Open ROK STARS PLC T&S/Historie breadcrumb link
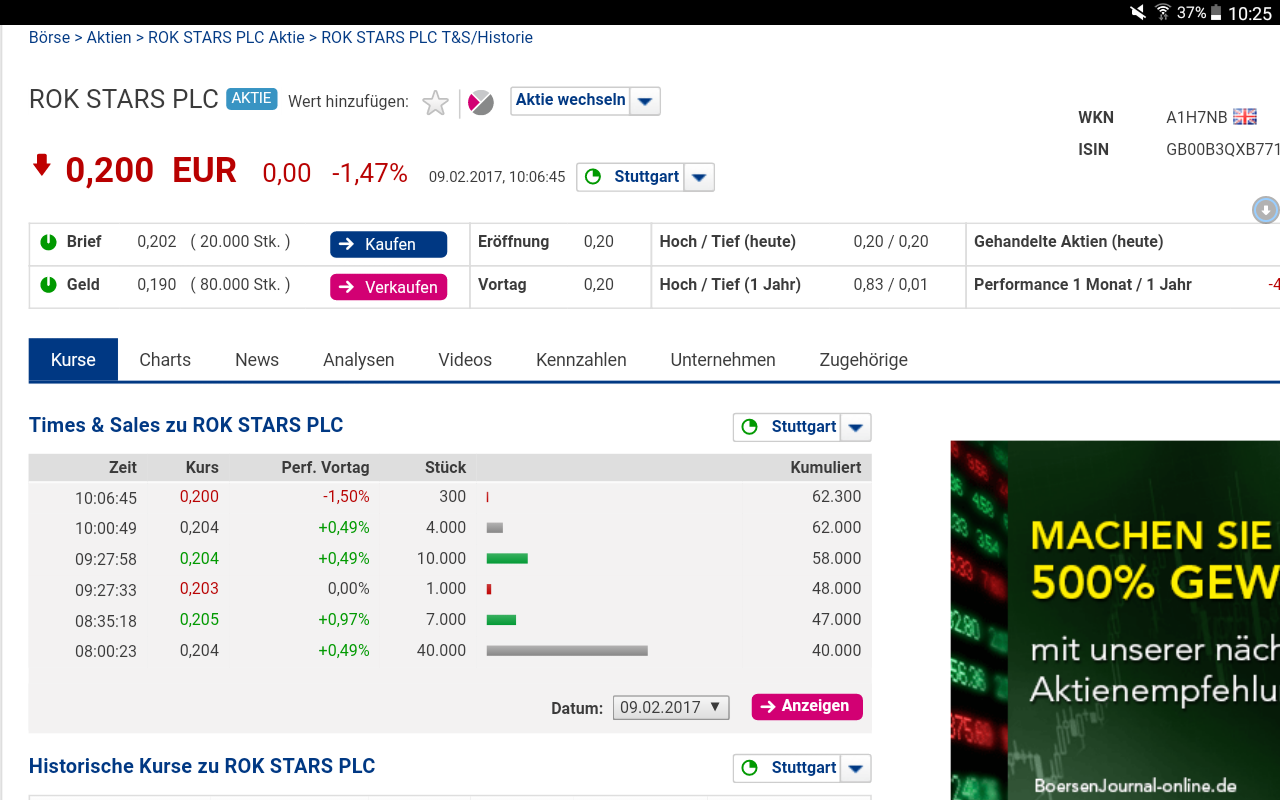This screenshot has height=800, width=1280. coord(427,38)
